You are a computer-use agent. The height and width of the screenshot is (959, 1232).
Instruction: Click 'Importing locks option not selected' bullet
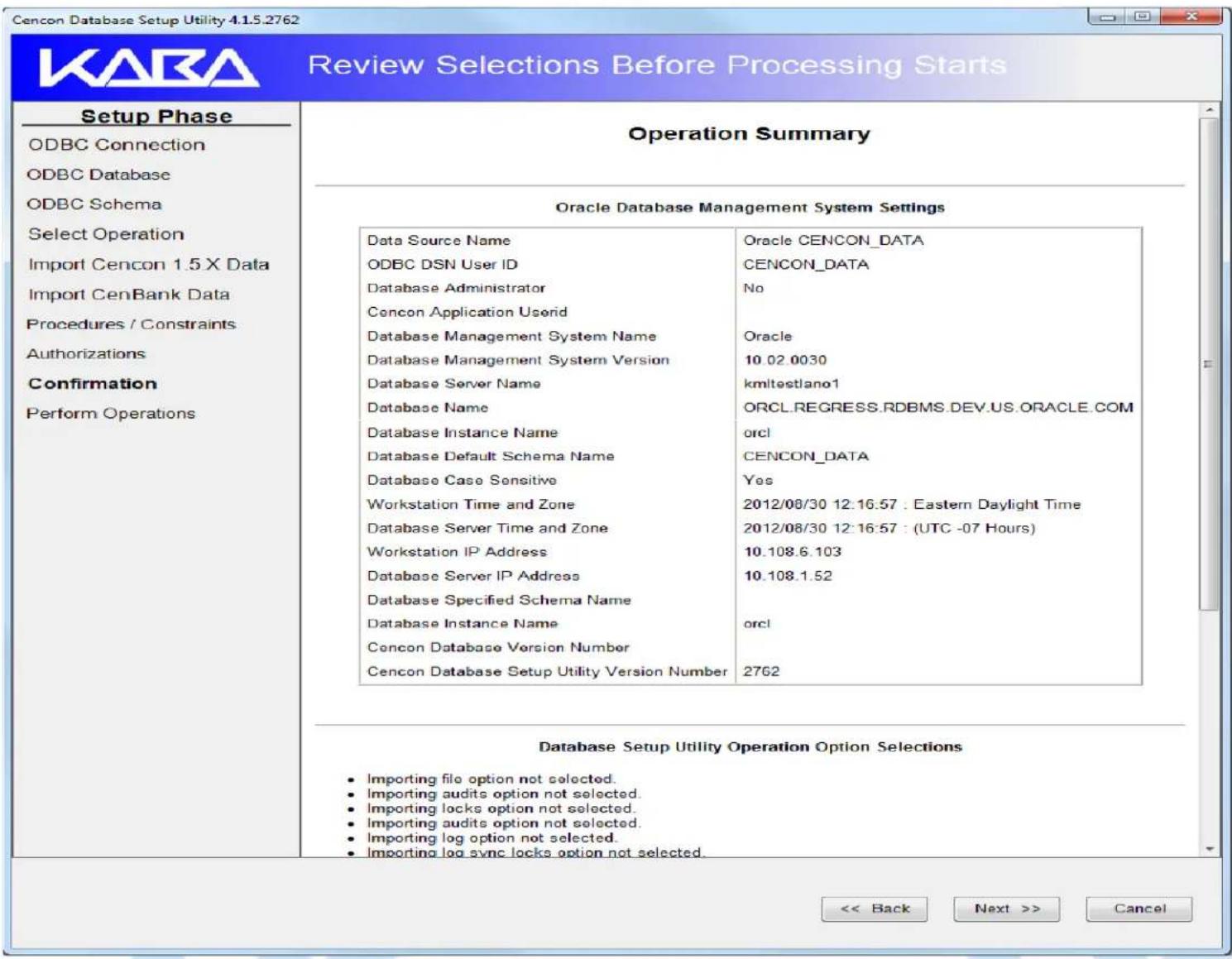coord(501,809)
